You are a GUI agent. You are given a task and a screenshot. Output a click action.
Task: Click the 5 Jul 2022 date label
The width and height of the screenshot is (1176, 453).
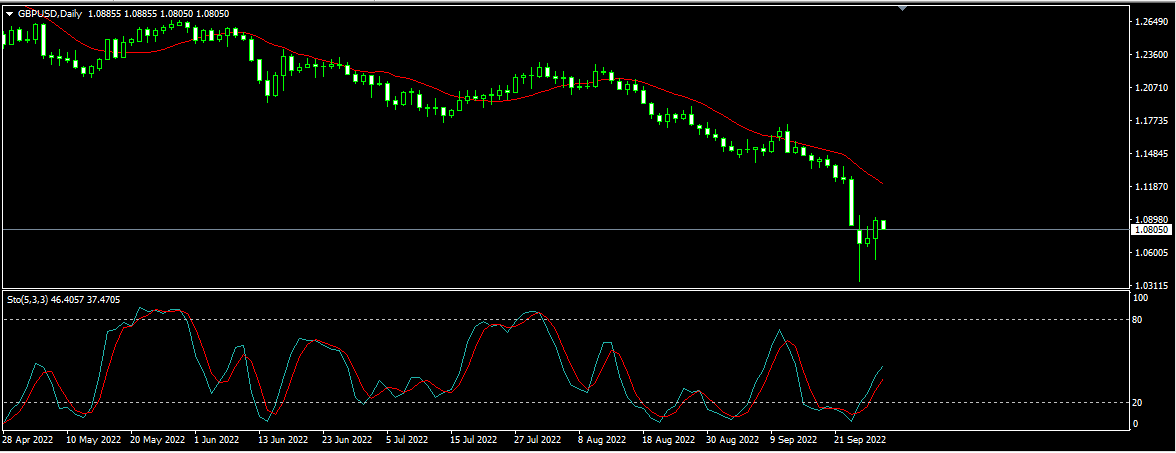pos(406,440)
